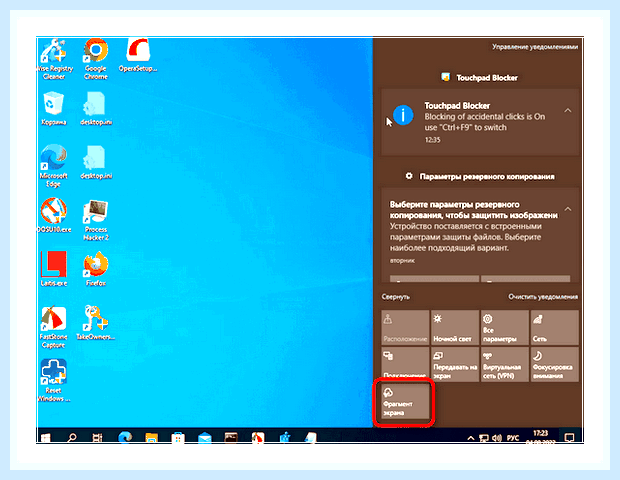The width and height of the screenshot is (620, 480).
Task: Open File Explorer from the taskbar
Action: [151, 437]
